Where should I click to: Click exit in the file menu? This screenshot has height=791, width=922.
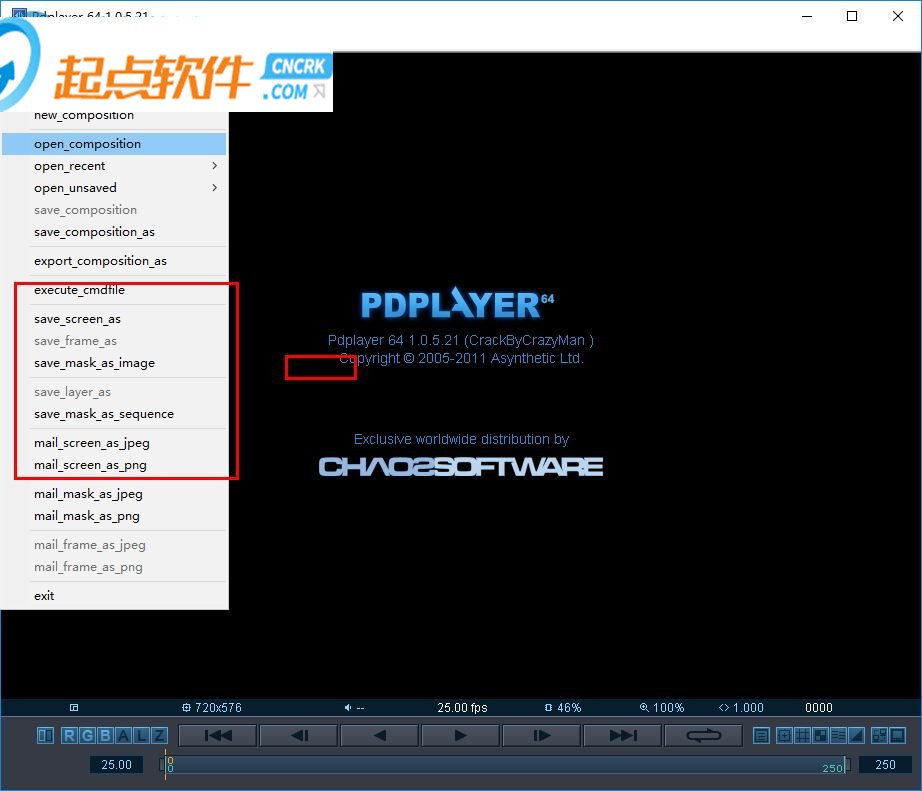(x=114, y=596)
